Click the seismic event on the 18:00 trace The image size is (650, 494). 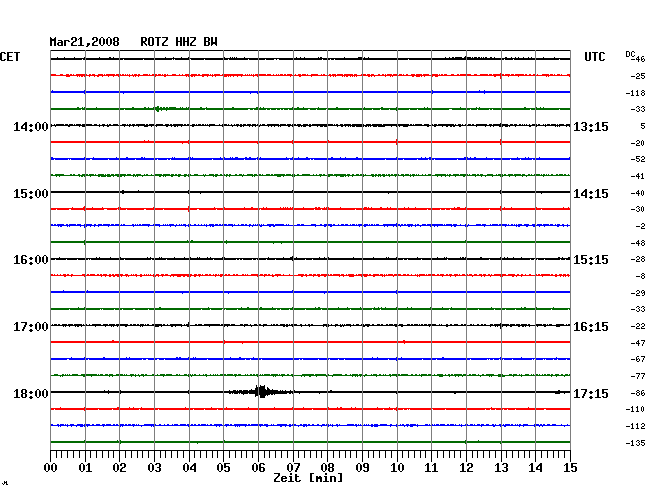261,392
